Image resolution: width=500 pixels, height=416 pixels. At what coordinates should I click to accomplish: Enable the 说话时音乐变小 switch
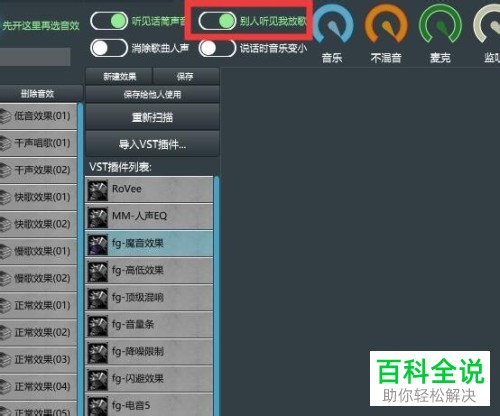tap(217, 48)
